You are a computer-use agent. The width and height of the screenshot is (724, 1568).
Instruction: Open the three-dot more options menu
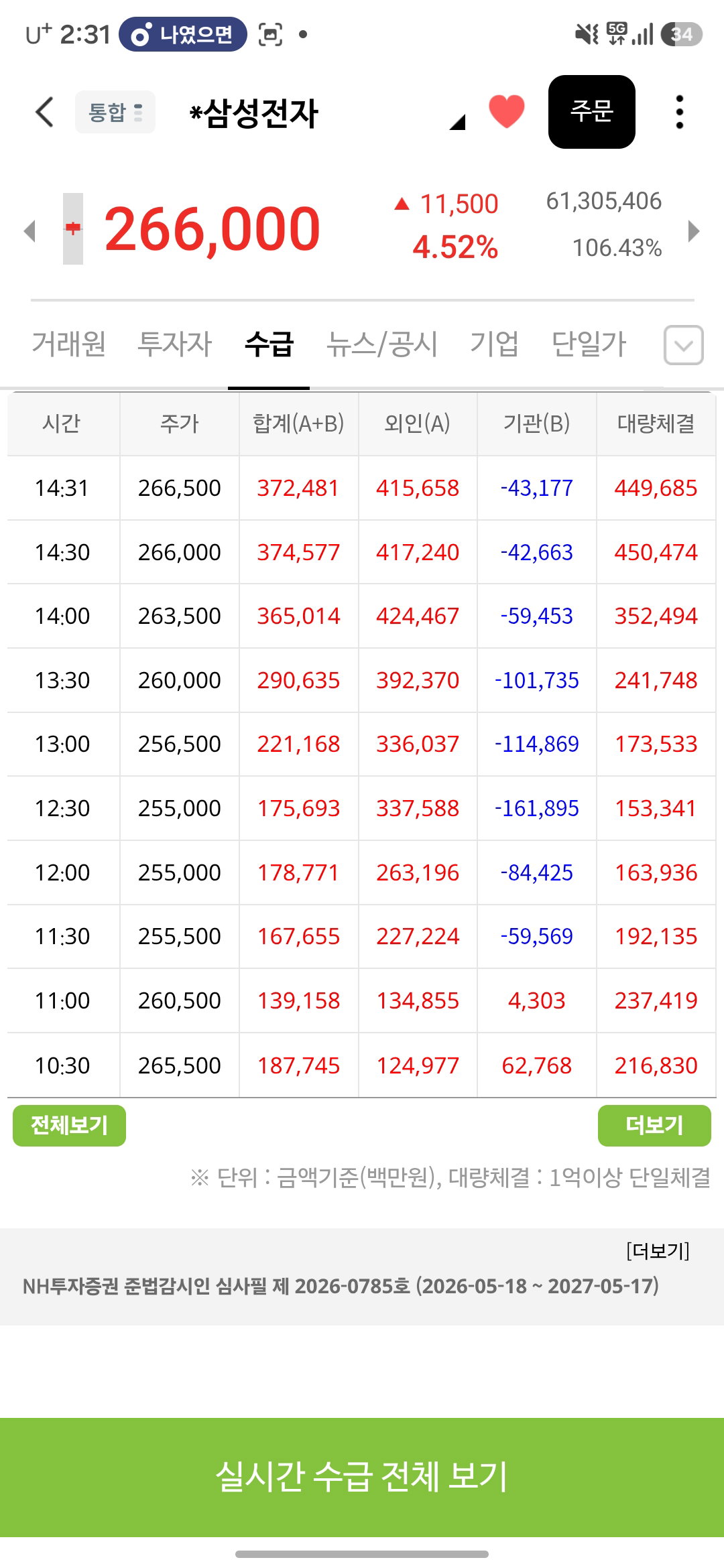[680, 111]
